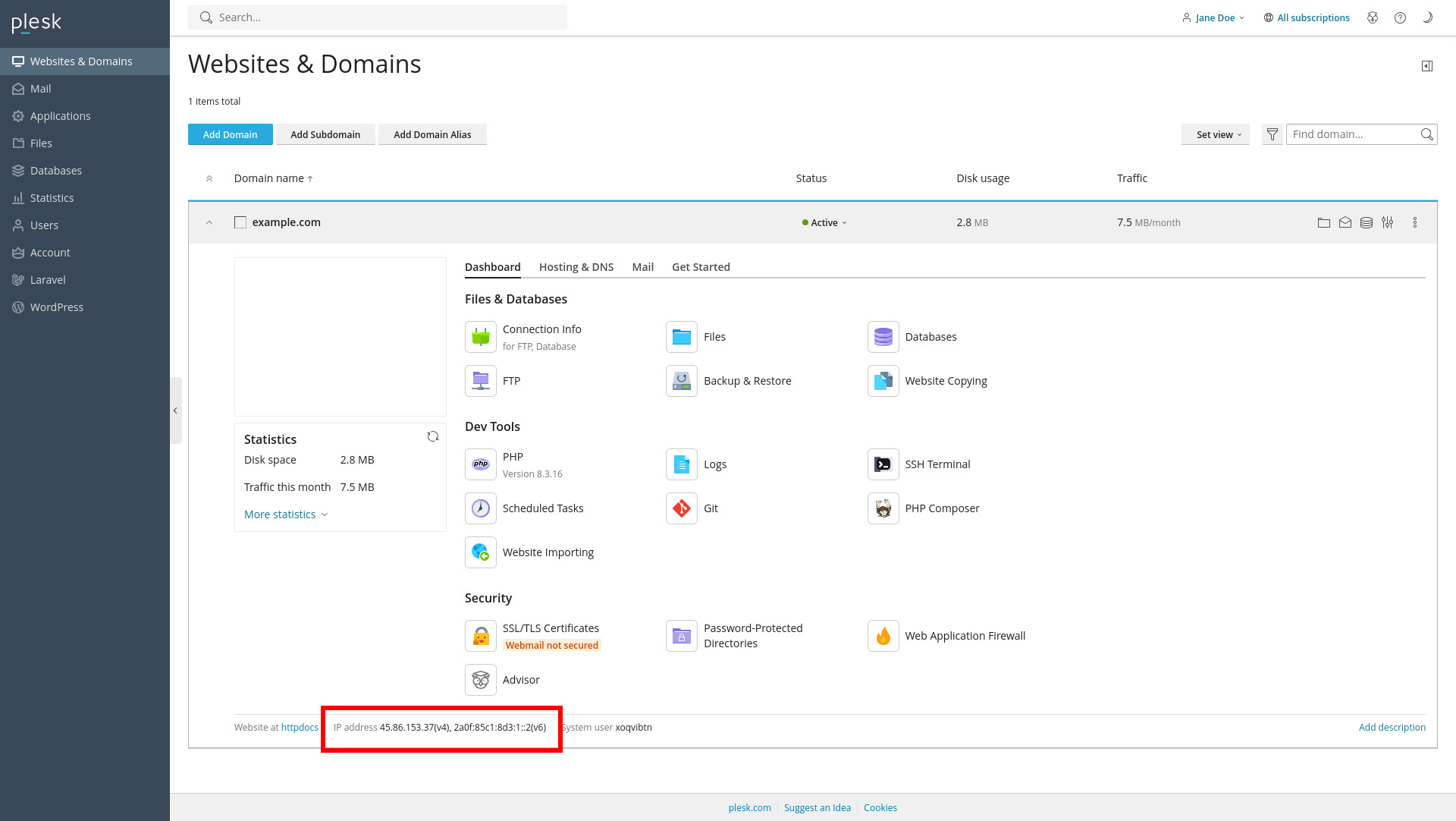Click the Add description link
This screenshot has height=821, width=1456.
(1392, 727)
